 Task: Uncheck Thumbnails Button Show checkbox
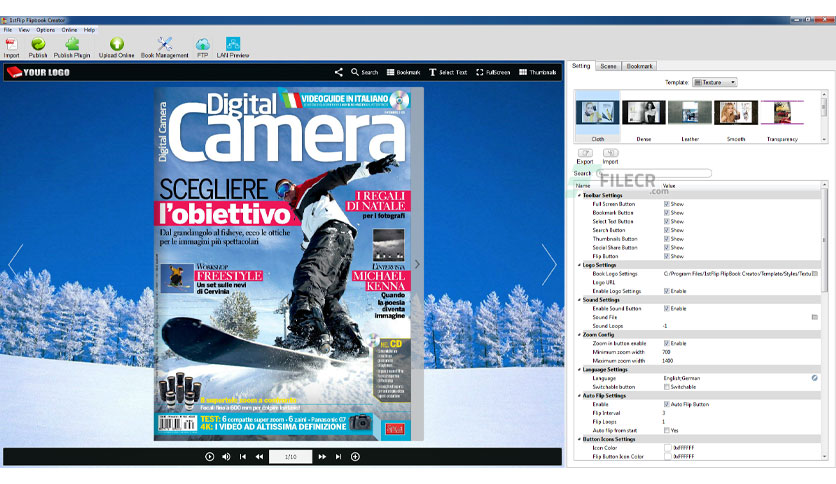[x=666, y=239]
